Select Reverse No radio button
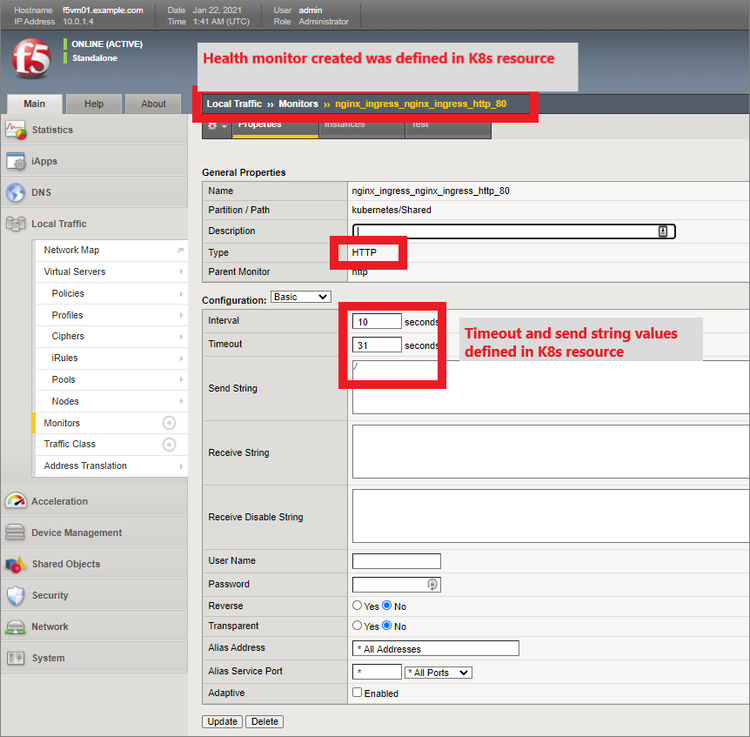 pyautogui.click(x=387, y=605)
